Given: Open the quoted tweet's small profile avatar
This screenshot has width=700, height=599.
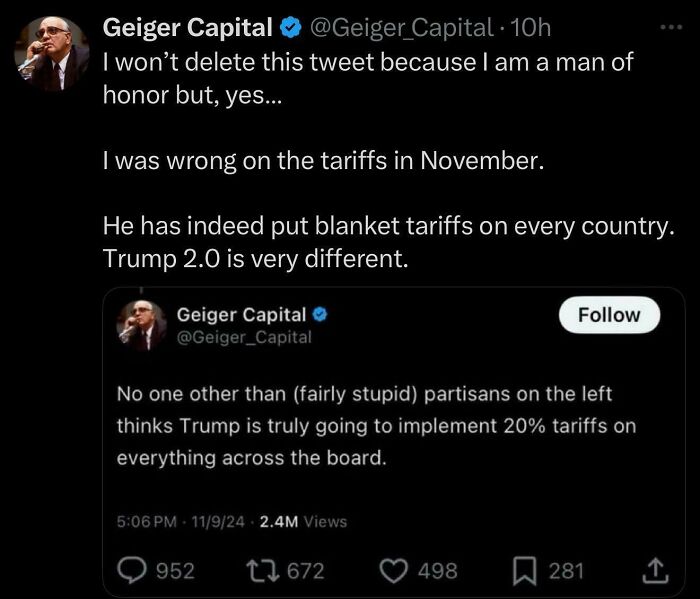Looking at the screenshot, I should click(x=141, y=324).
